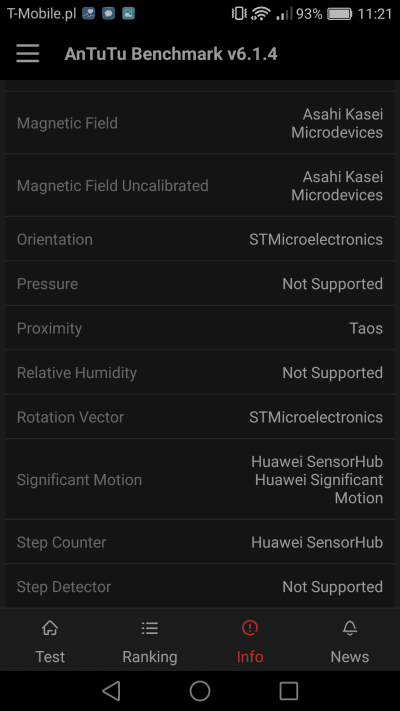Image resolution: width=400 pixels, height=711 pixels.
Task: Tap the Orientation STMicroelectronics row
Action: 200,239
